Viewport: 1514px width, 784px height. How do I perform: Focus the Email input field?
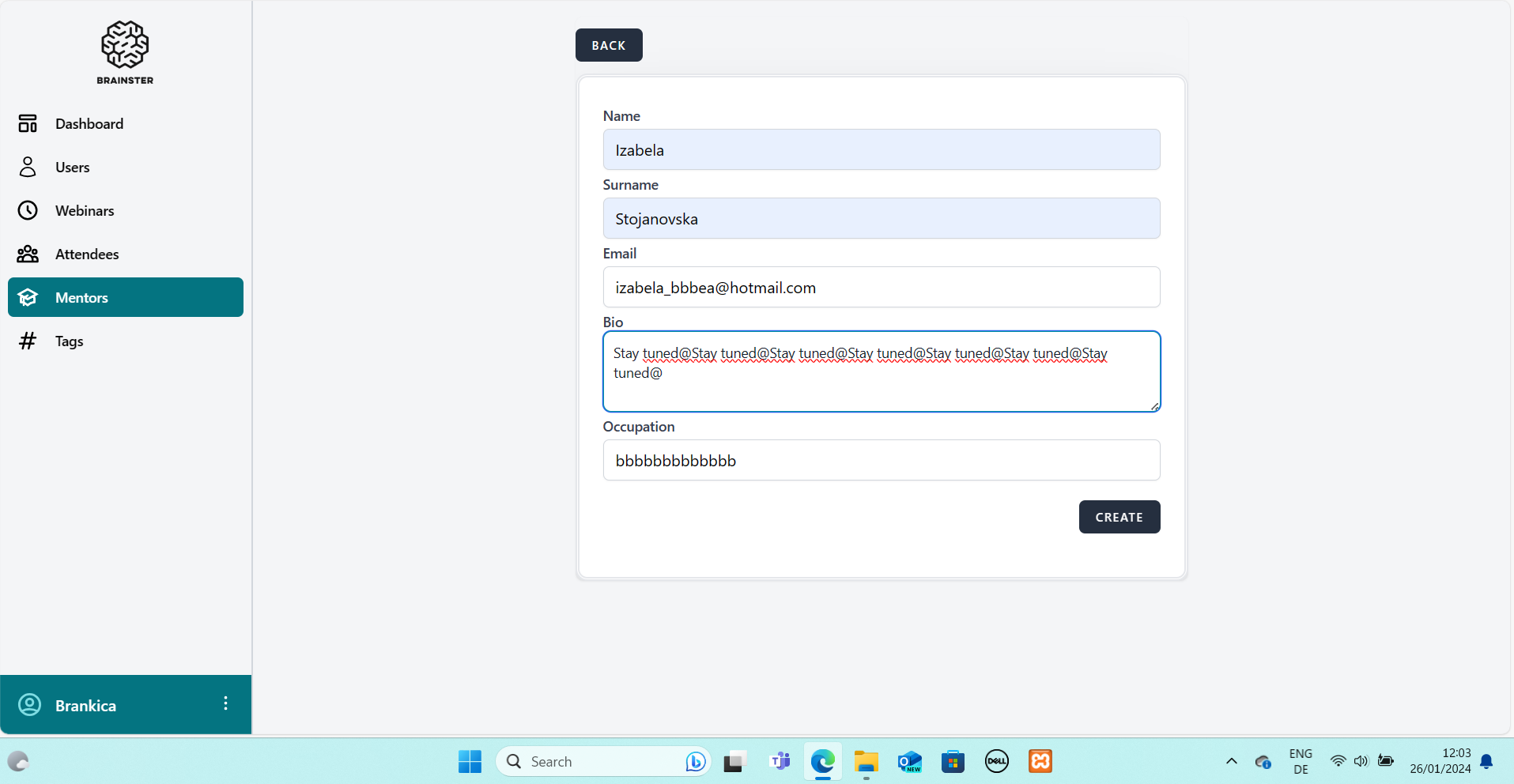point(881,287)
